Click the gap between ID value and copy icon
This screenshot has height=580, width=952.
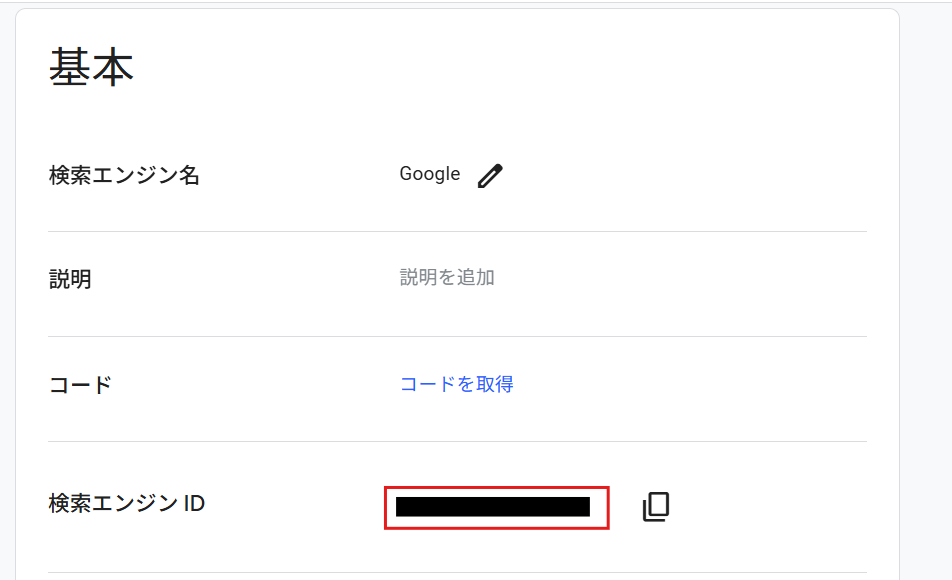(625, 507)
